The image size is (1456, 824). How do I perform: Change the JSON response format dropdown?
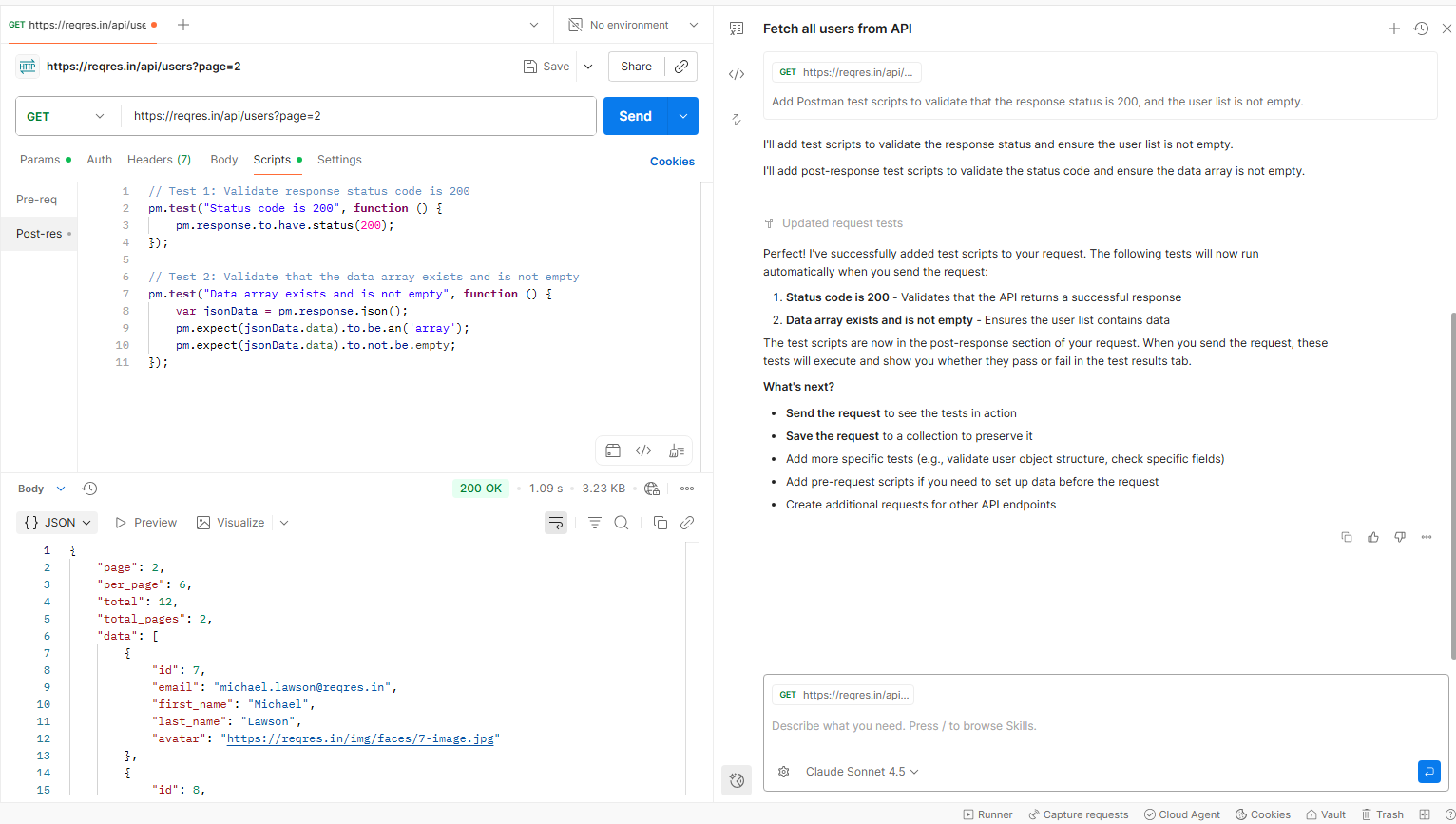(58, 523)
